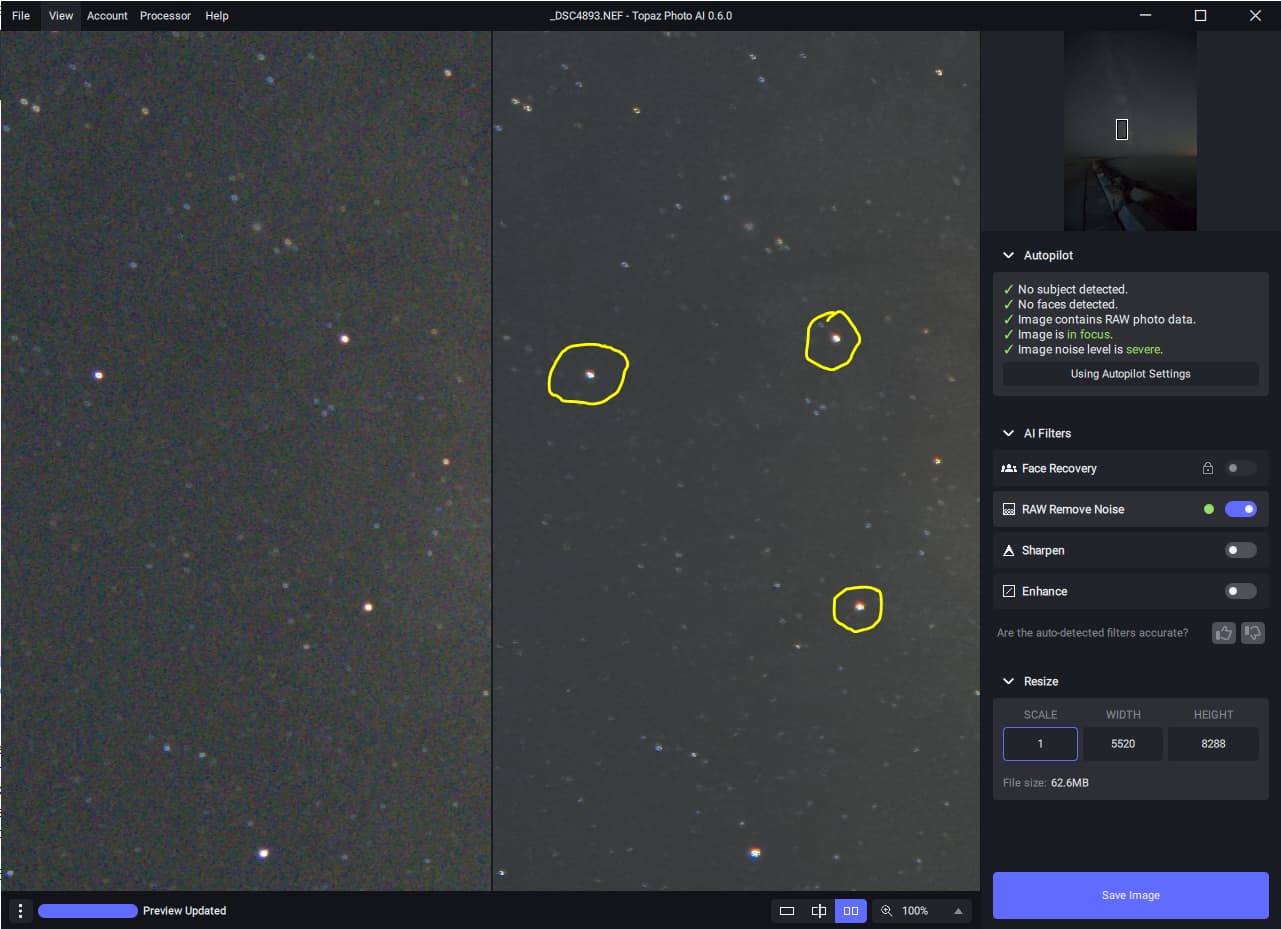The image size is (1281, 929).
Task: Click the magnifier zoom icon
Action: tap(886, 911)
